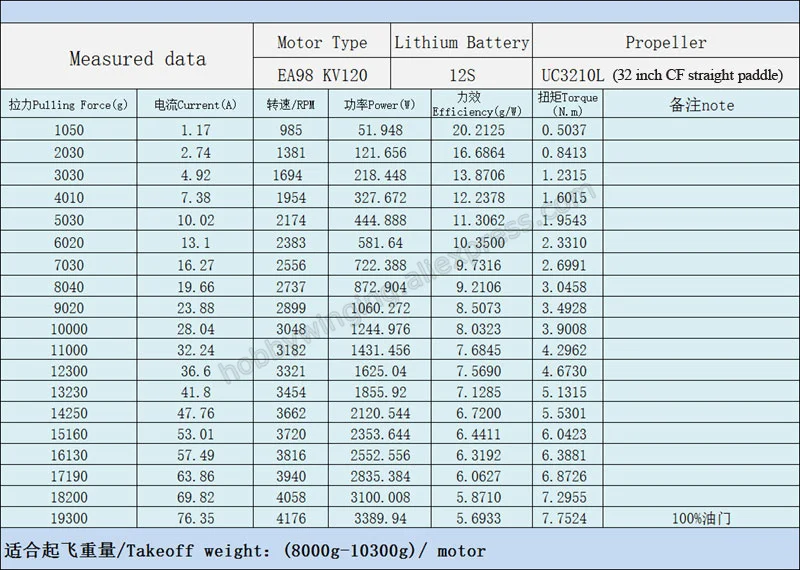Click power value '2552.556'
The width and height of the screenshot is (800, 570).
click(380, 455)
